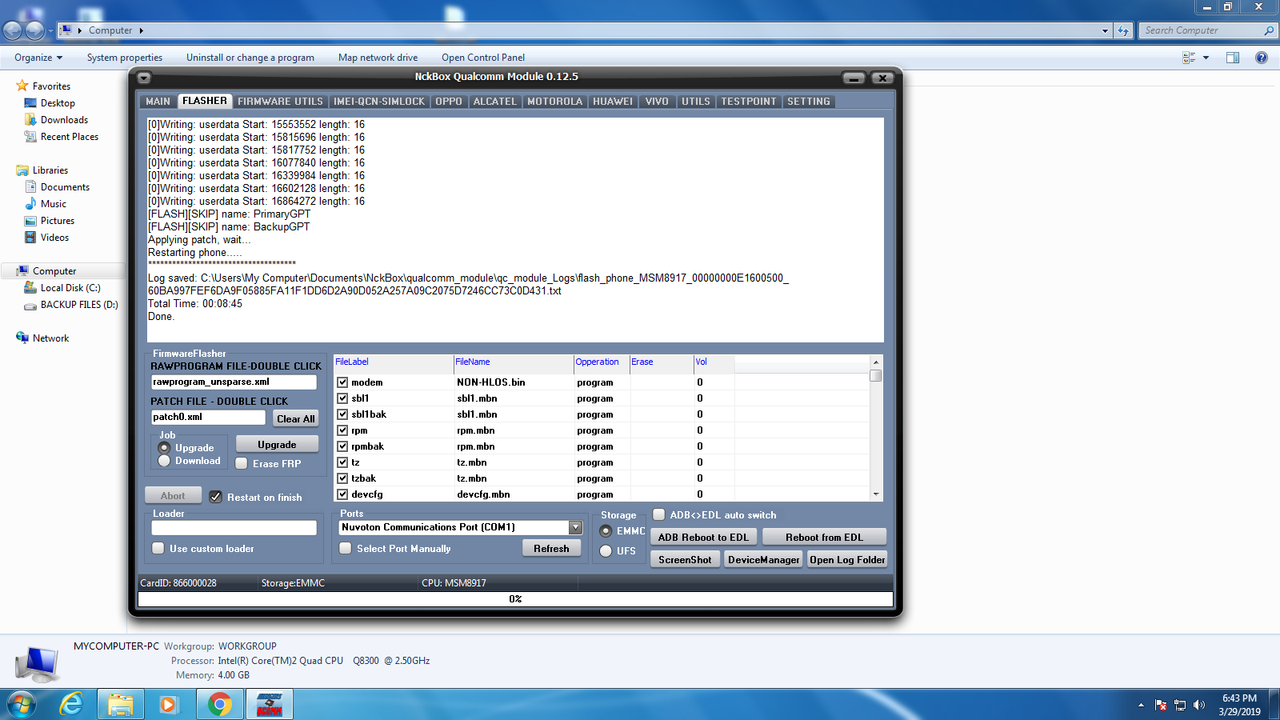This screenshot has width=1280, height=720.
Task: Select Documents library in the Explorer sidebar
Action: 65,187
